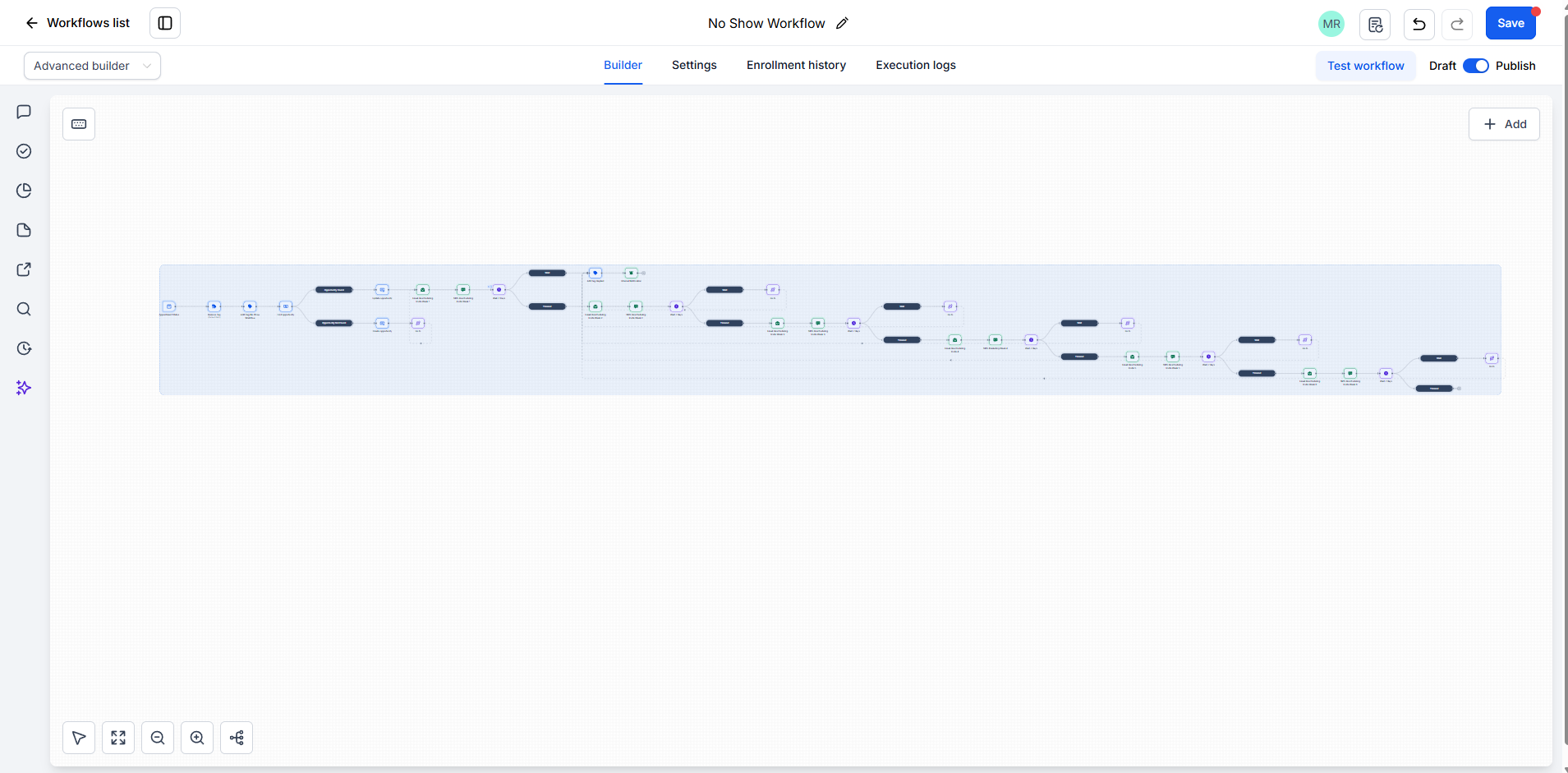Click the auto-layout tree icon
The width and height of the screenshot is (1568, 773).
tap(237, 738)
